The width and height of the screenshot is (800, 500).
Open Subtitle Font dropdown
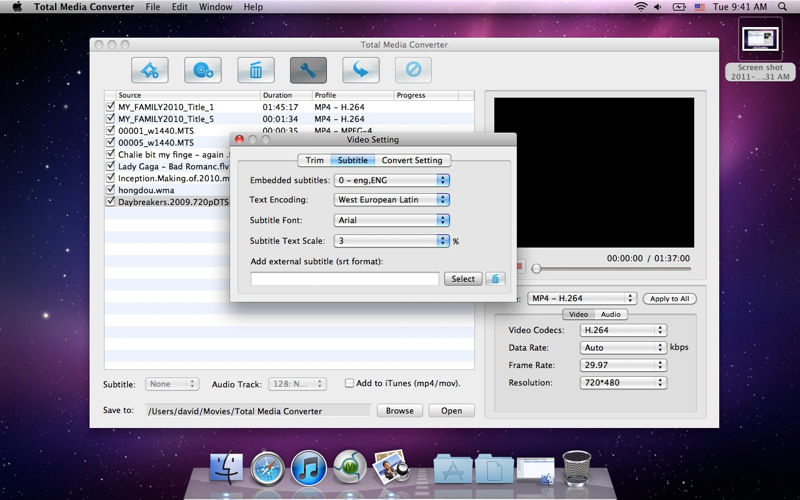[391, 220]
